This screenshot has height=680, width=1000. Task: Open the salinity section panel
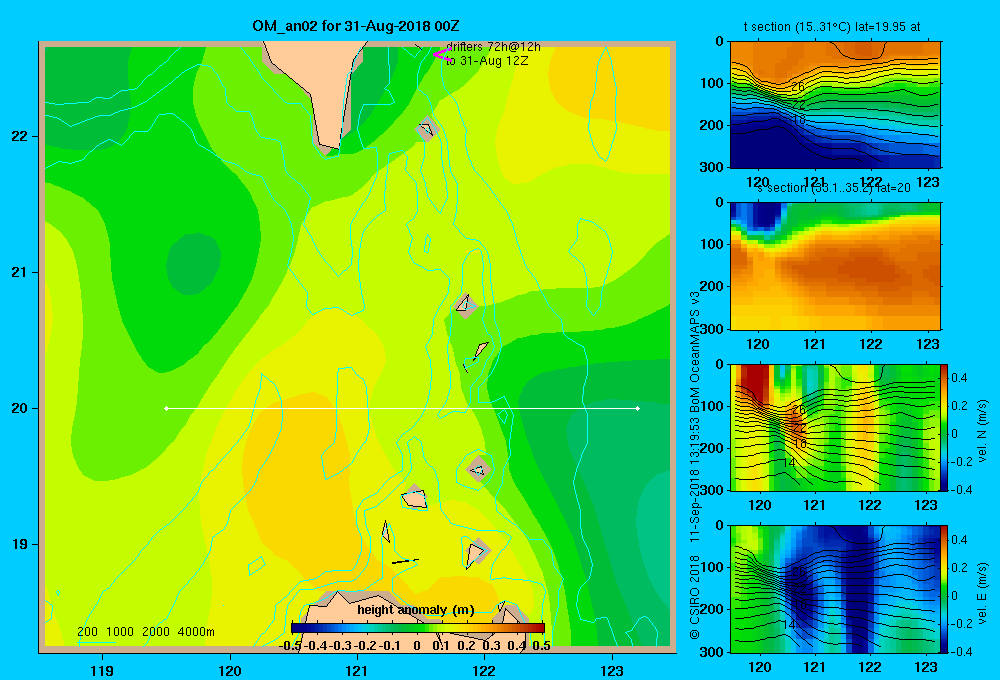(x=835, y=266)
